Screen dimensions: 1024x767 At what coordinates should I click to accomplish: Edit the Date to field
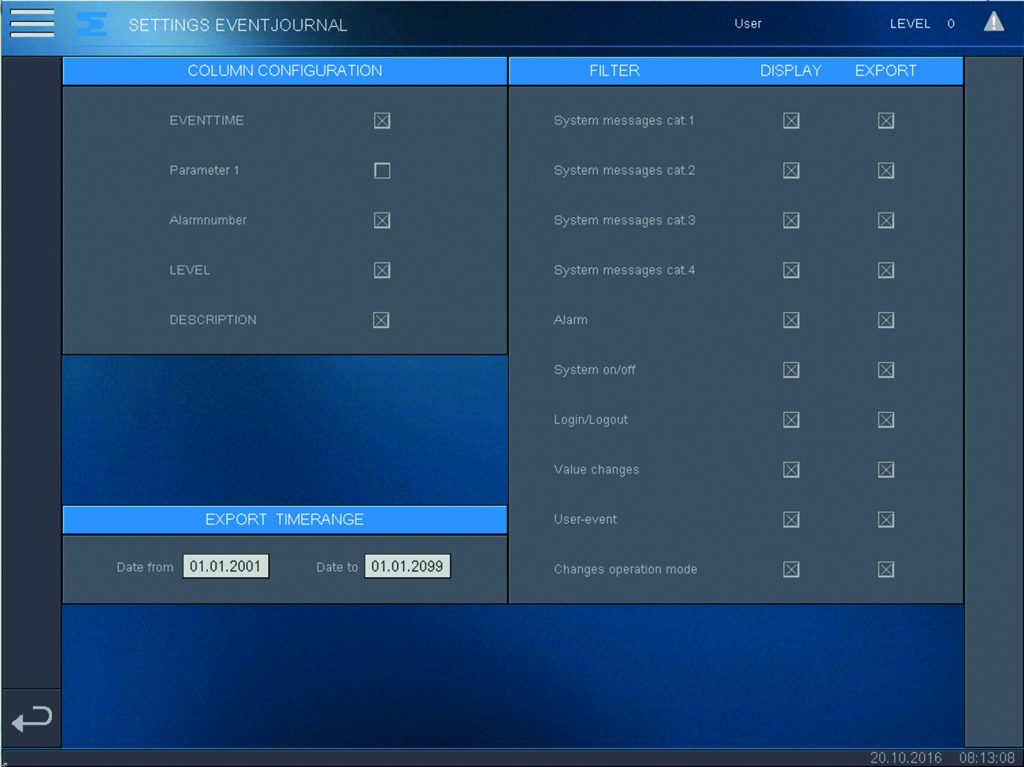tap(407, 567)
